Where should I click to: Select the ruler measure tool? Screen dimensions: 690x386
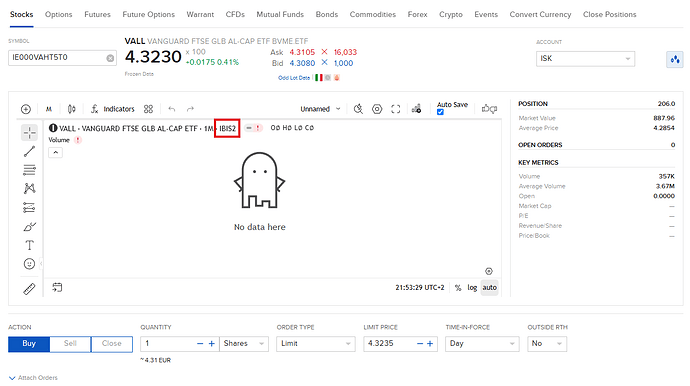click(29, 289)
